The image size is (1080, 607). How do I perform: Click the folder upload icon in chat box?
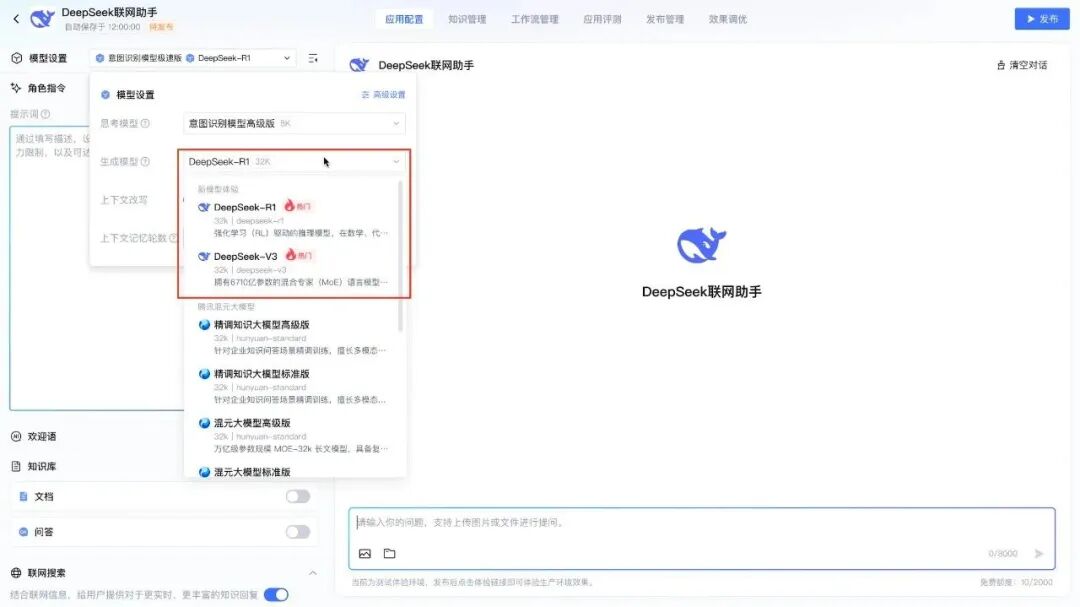[x=390, y=554]
